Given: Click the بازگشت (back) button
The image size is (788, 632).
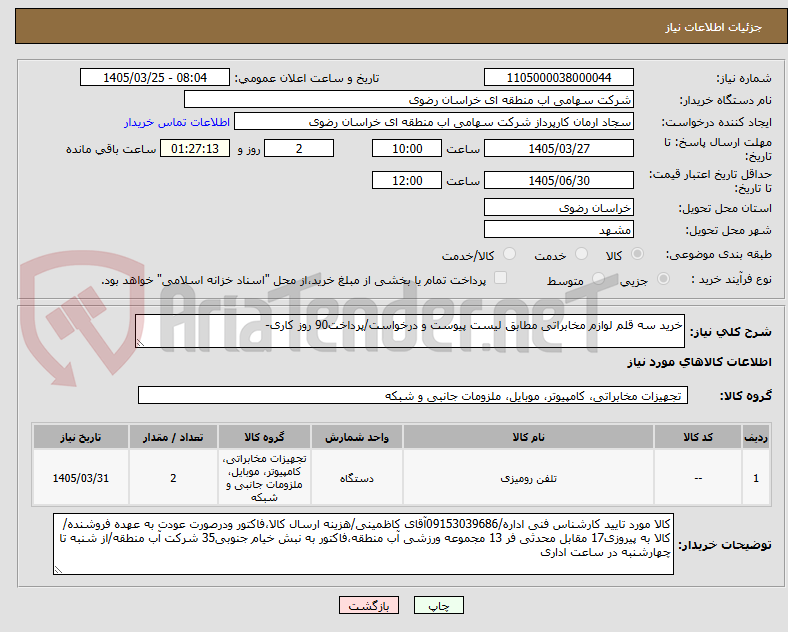Looking at the screenshot, I should click(369, 605).
